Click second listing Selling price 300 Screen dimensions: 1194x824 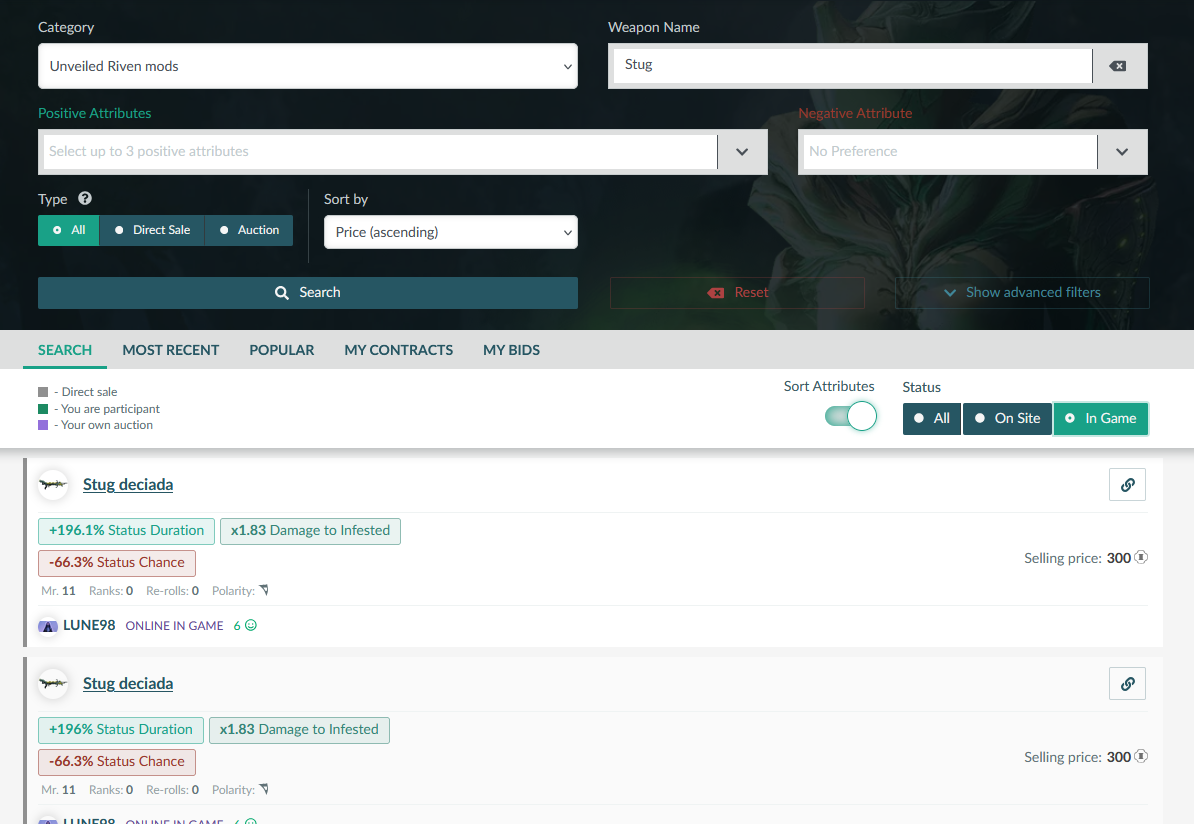pyautogui.click(x=1085, y=757)
